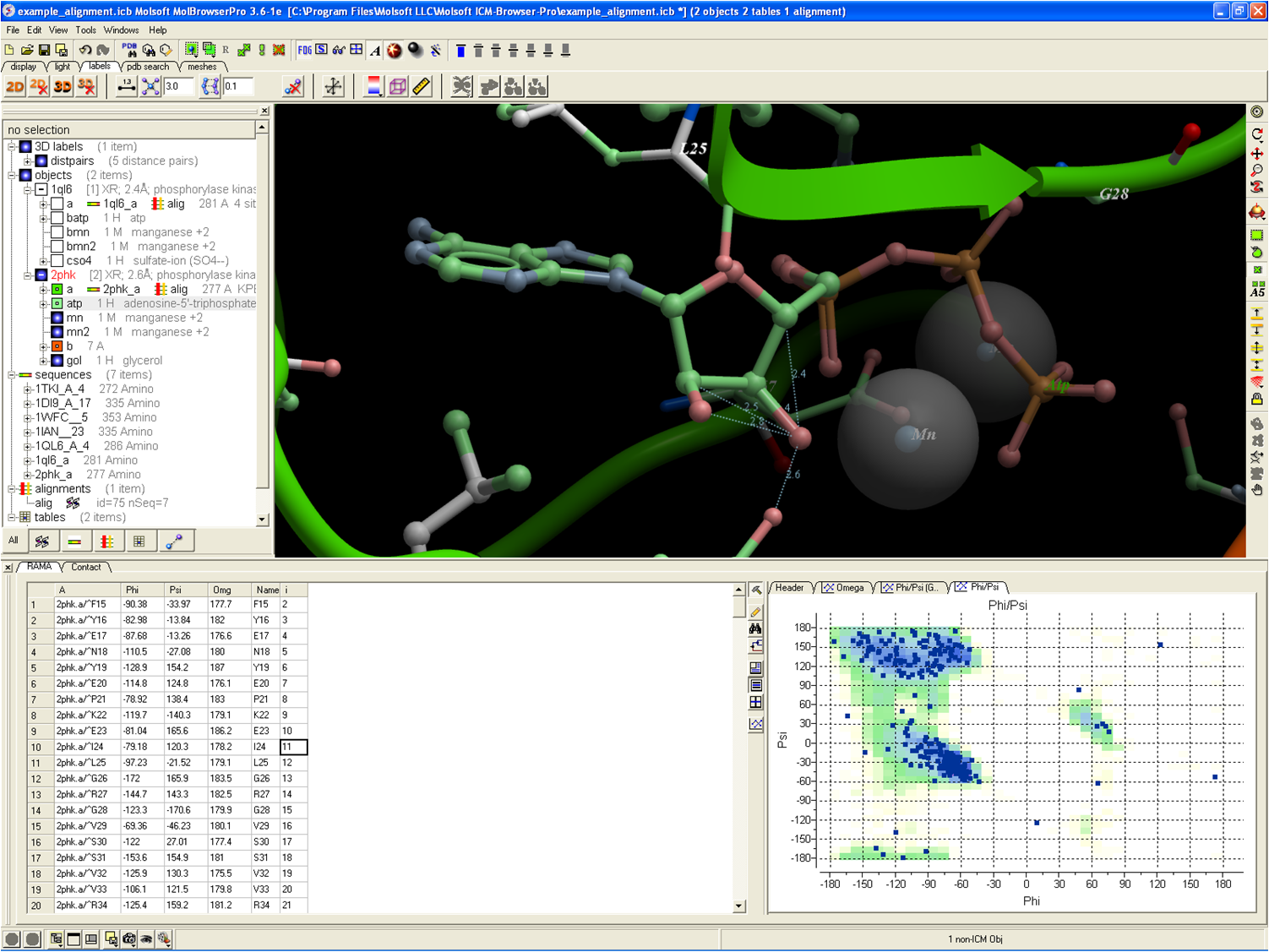Toggle display of cso4 sulfate-ion

(57, 261)
